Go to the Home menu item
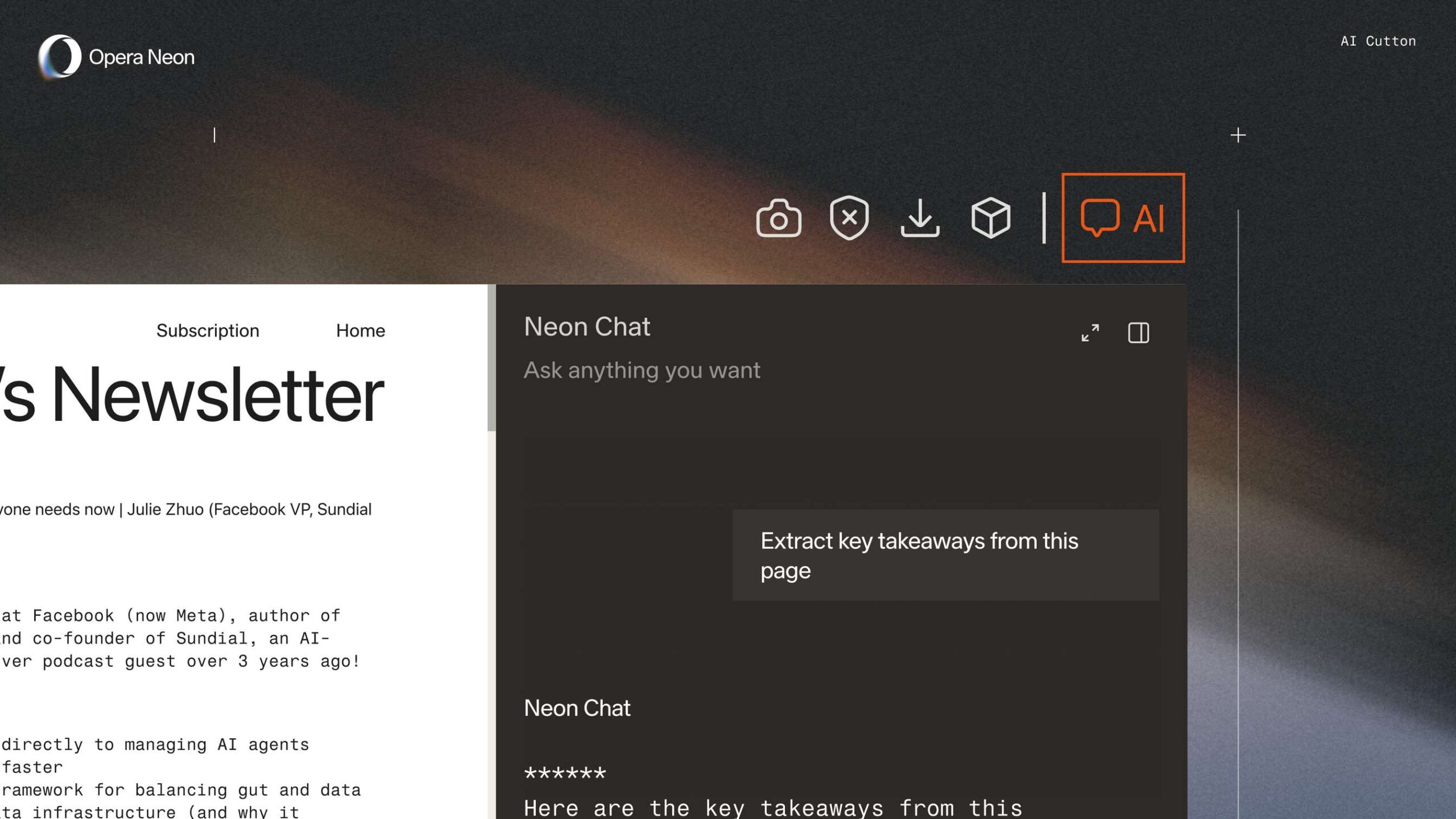Image resolution: width=1456 pixels, height=819 pixels. click(x=360, y=330)
